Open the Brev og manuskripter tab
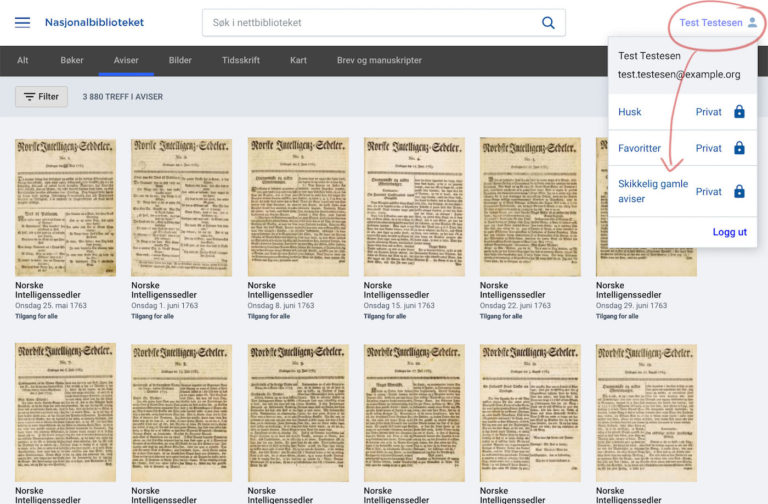This screenshot has width=768, height=504. click(379, 60)
